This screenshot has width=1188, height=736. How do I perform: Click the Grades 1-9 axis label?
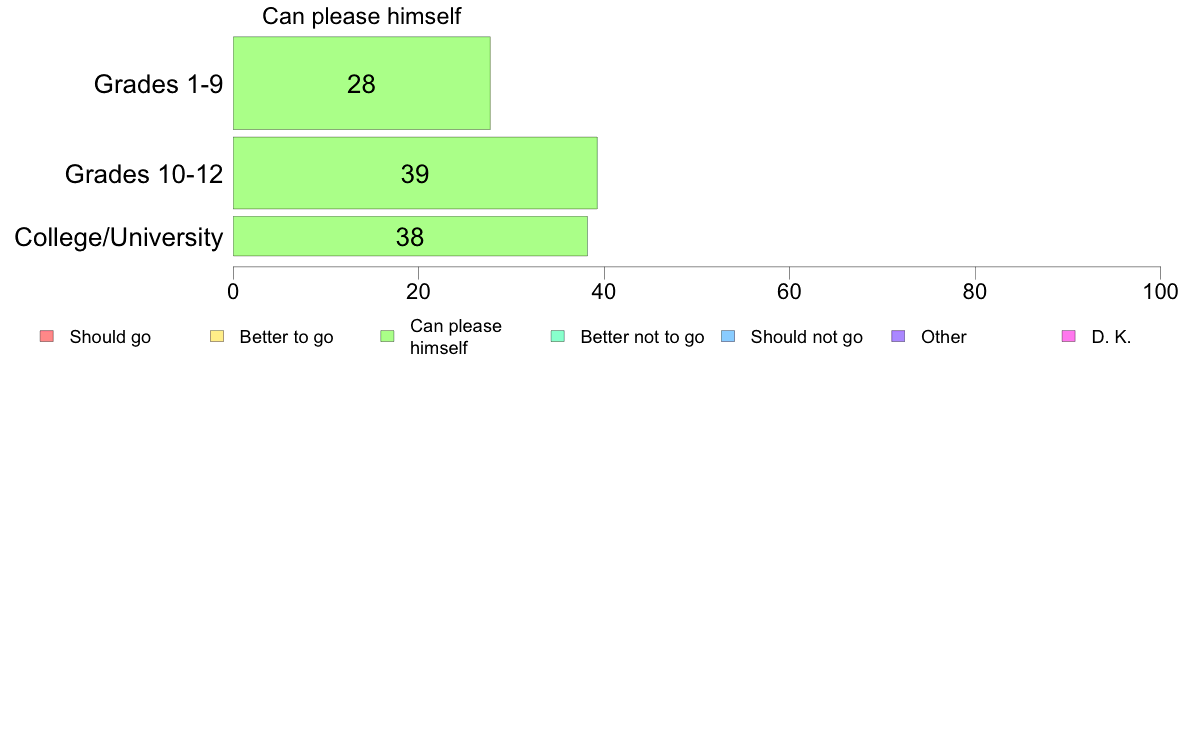click(x=158, y=84)
